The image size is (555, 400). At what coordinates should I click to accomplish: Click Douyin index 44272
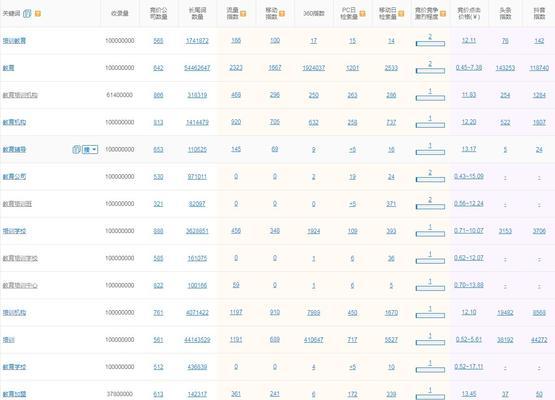539,339
